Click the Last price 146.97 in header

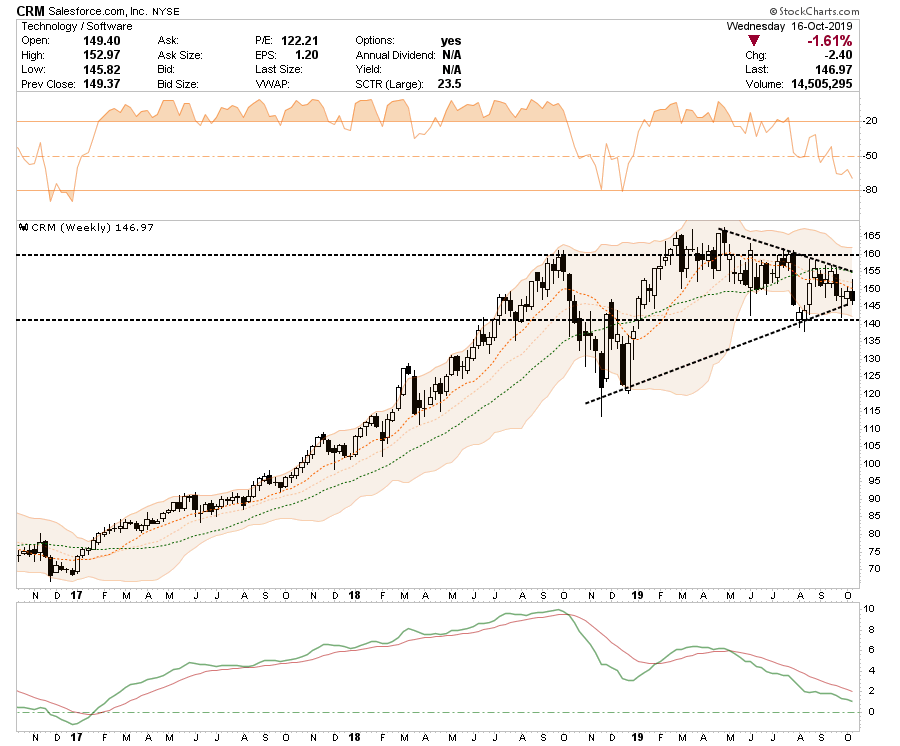[x=833, y=69]
